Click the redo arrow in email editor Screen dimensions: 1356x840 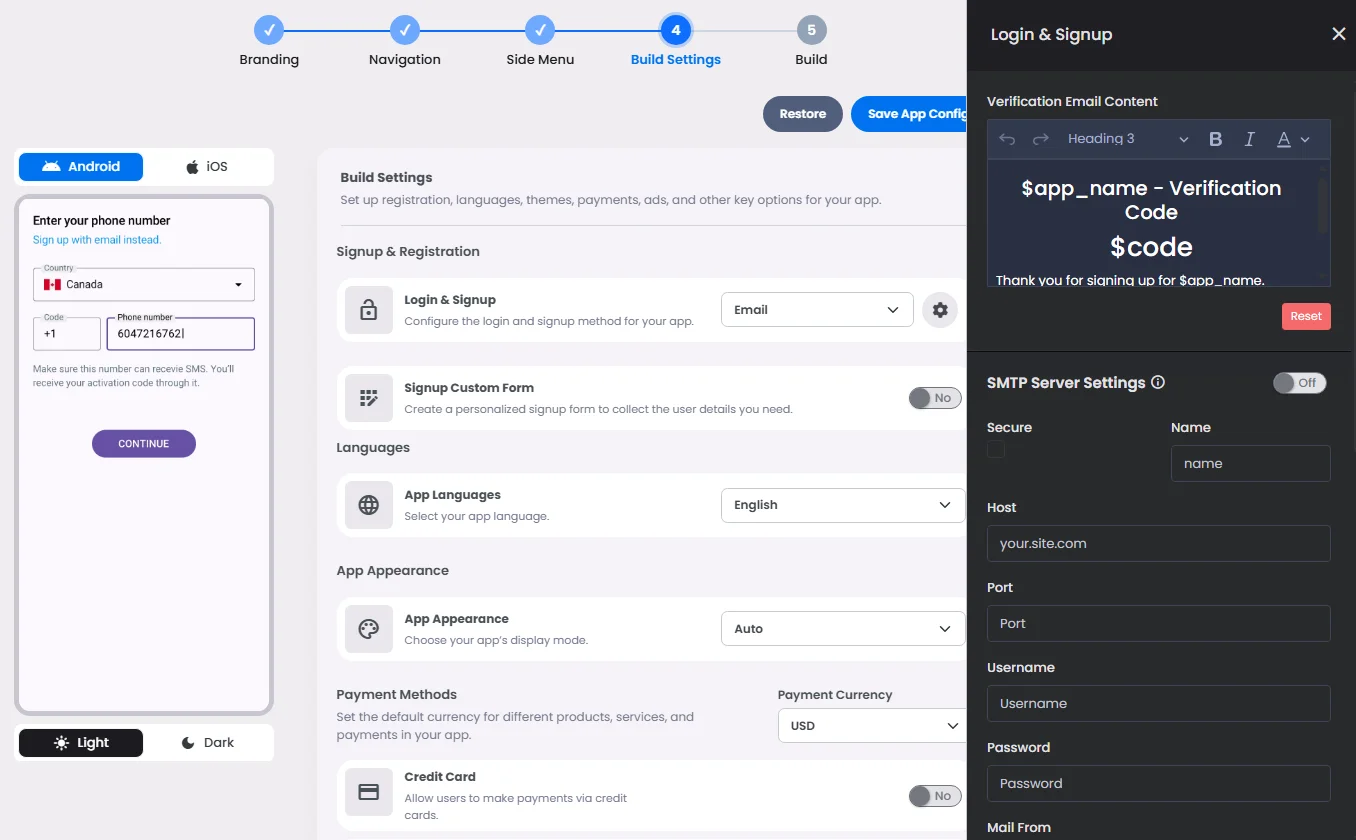pos(1040,140)
